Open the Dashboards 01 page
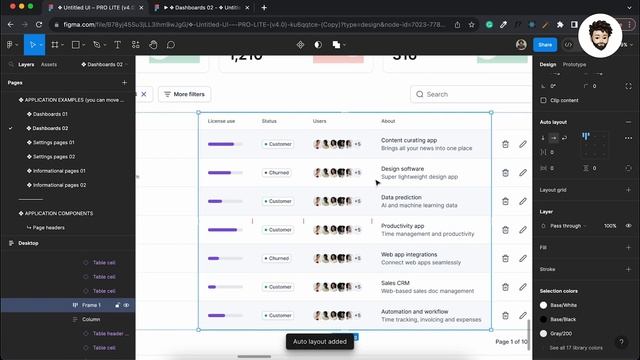The image size is (640, 360). 50,114
